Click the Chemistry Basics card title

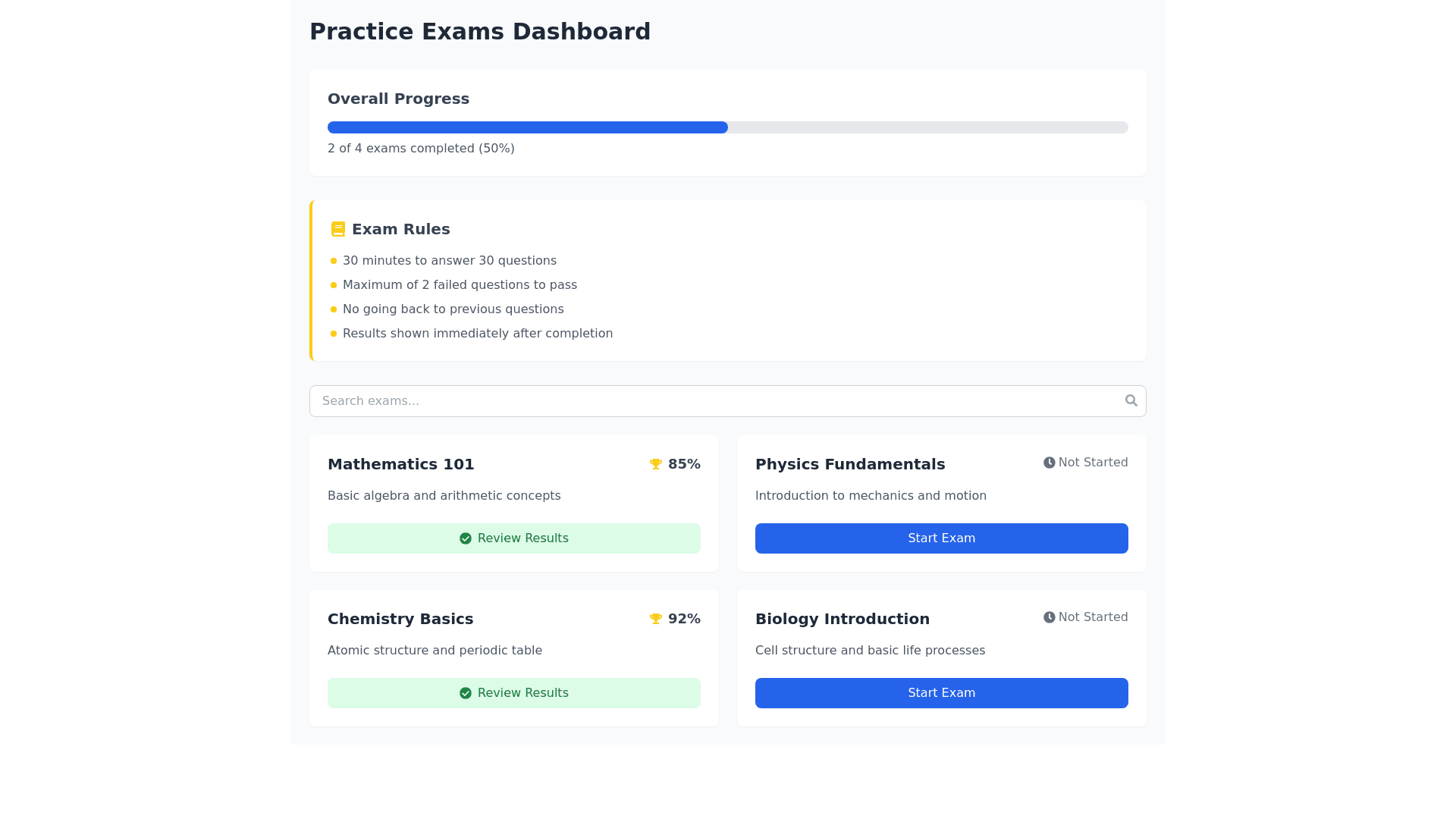[400, 619]
